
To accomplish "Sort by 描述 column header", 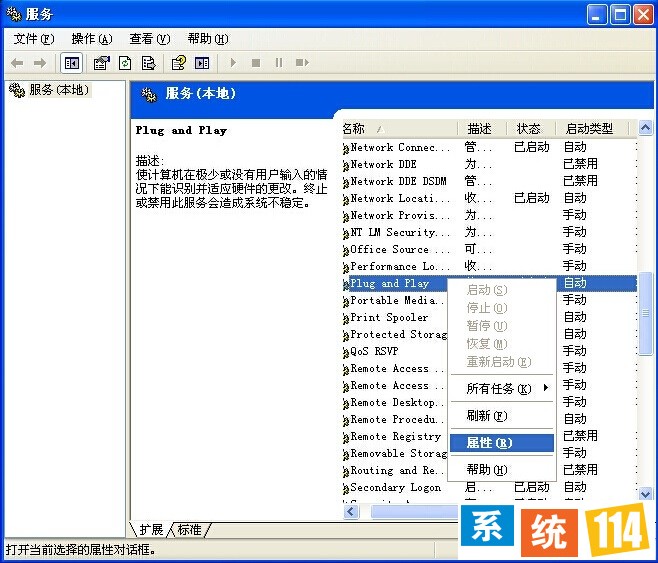I will 482,128.
